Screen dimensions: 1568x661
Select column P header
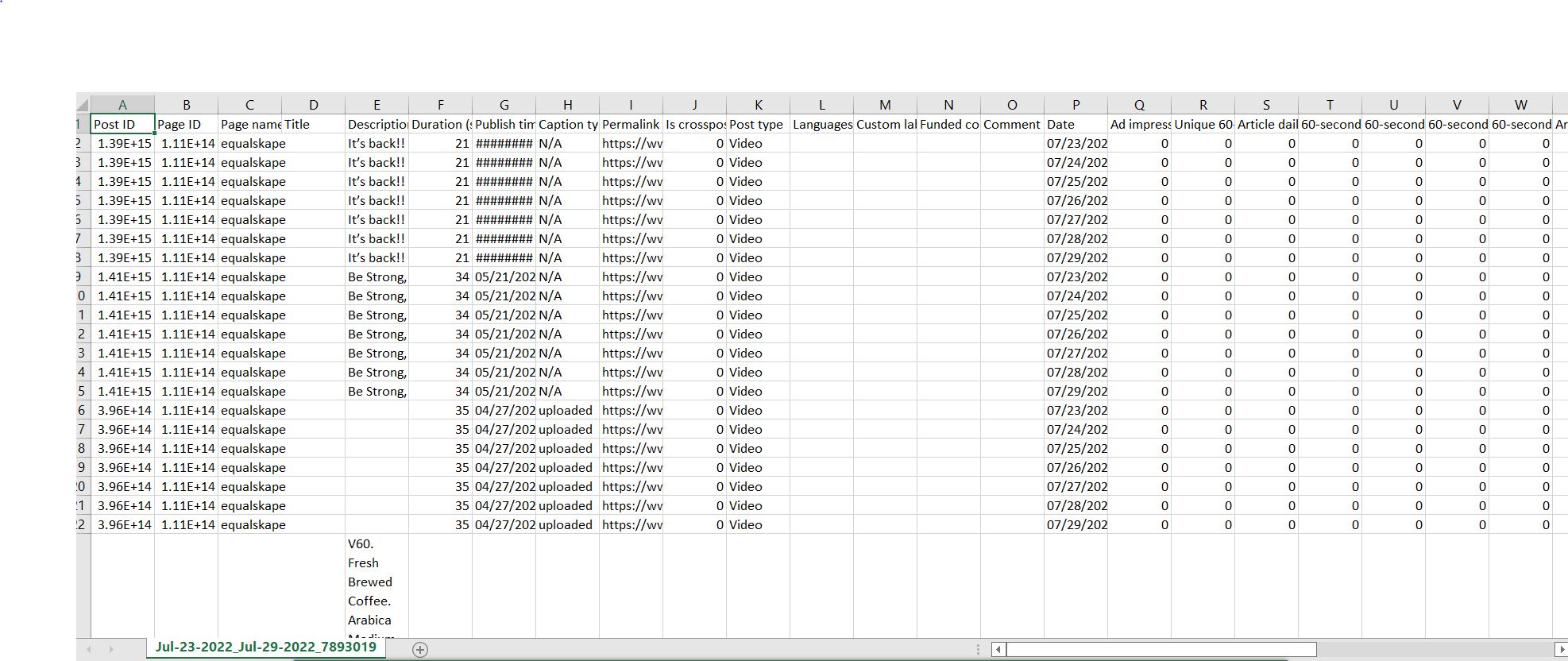point(1076,105)
